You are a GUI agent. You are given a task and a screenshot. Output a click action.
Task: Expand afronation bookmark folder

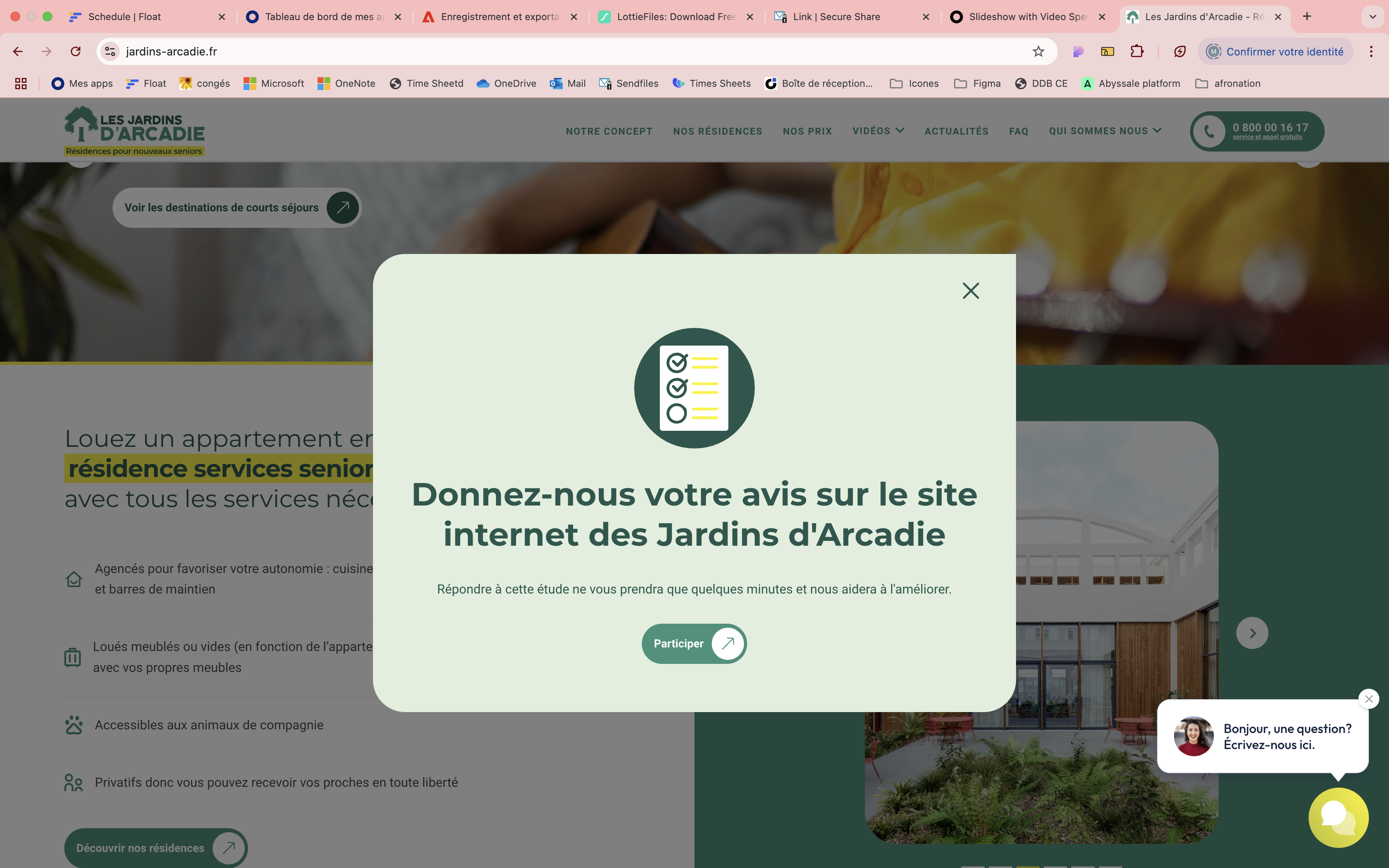1228,83
